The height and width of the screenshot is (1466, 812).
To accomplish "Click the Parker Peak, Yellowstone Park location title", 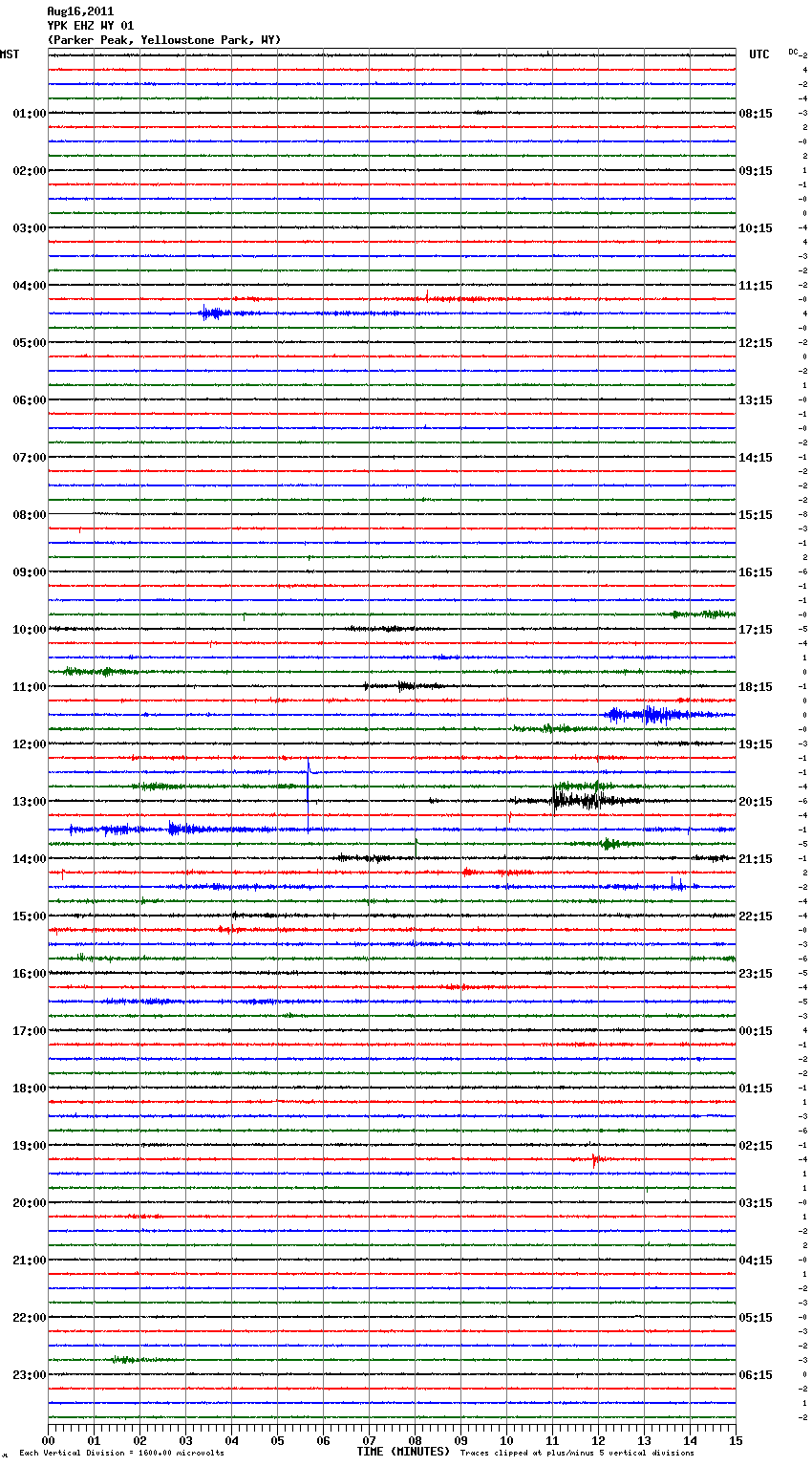I will [x=164, y=40].
